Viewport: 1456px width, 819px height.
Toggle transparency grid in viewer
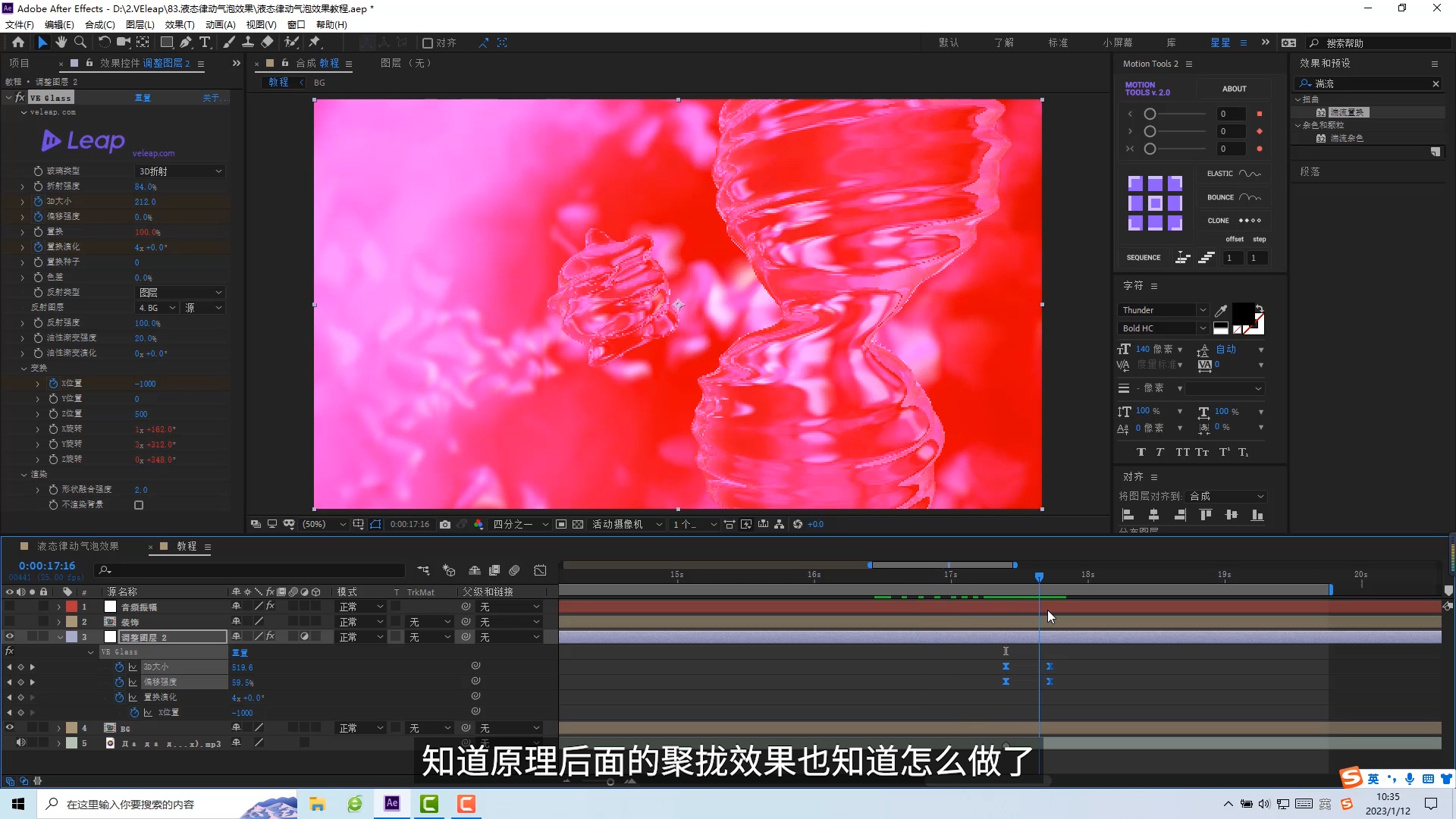click(x=578, y=524)
